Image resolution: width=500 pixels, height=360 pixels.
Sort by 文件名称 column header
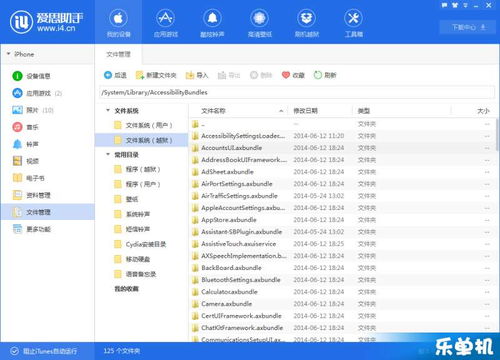[x=238, y=111]
